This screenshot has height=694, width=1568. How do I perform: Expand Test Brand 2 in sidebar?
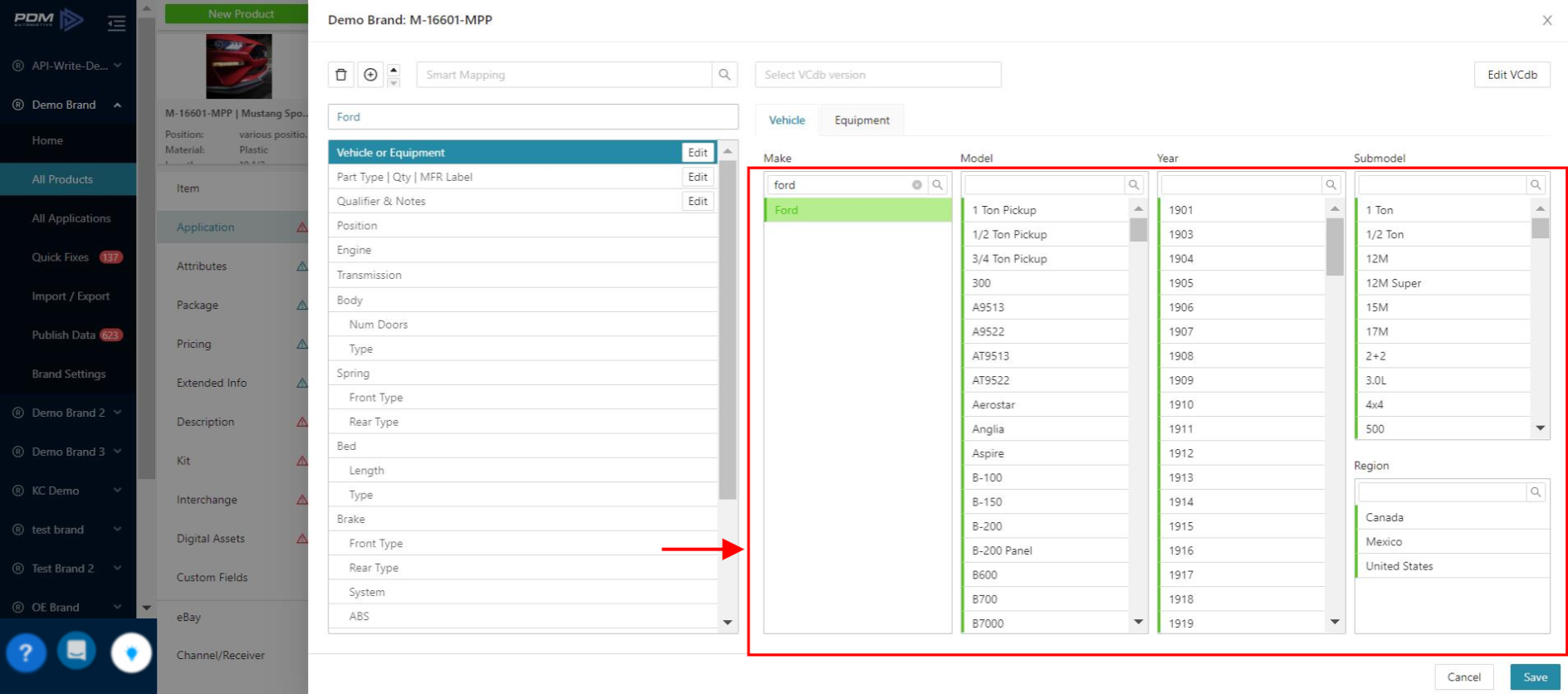pyautogui.click(x=68, y=569)
